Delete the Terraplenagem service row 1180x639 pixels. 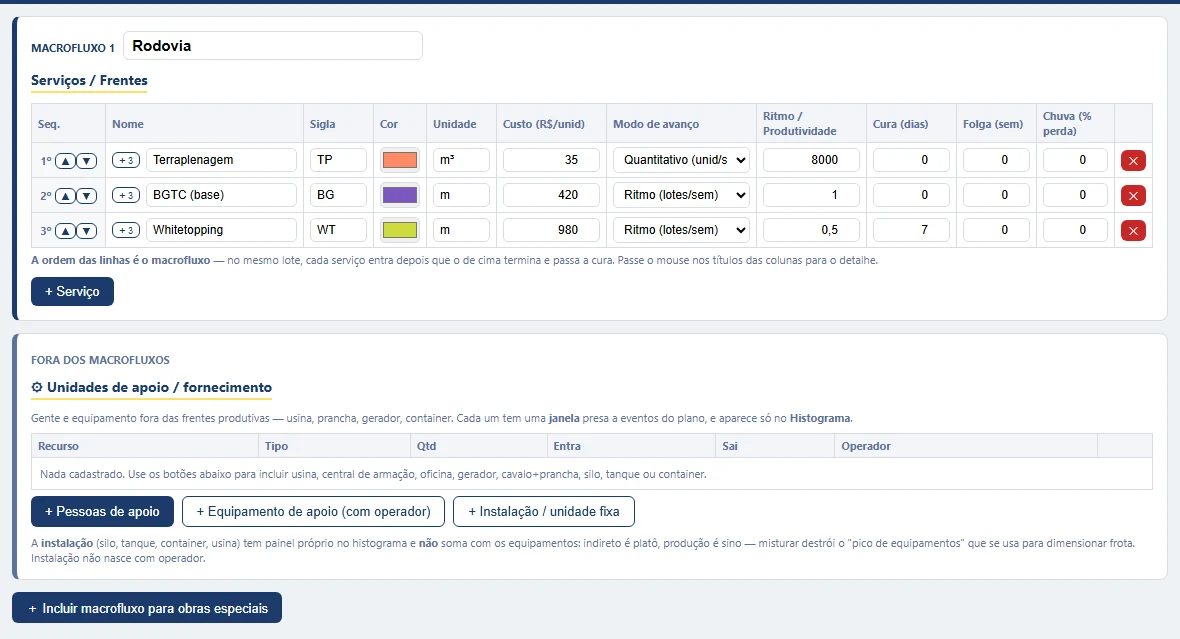point(1133,160)
